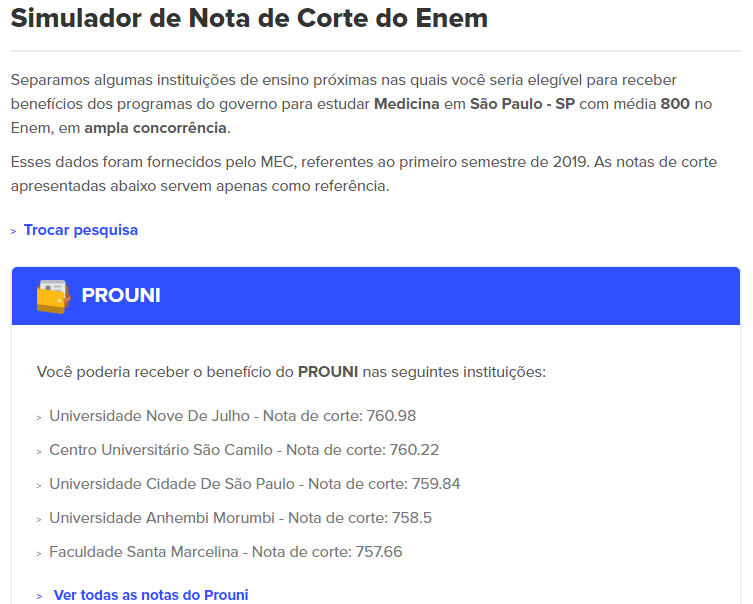Click the bullet arrow before Faculdade Santa Marcelina
This screenshot has width=753, height=604.
(39, 555)
